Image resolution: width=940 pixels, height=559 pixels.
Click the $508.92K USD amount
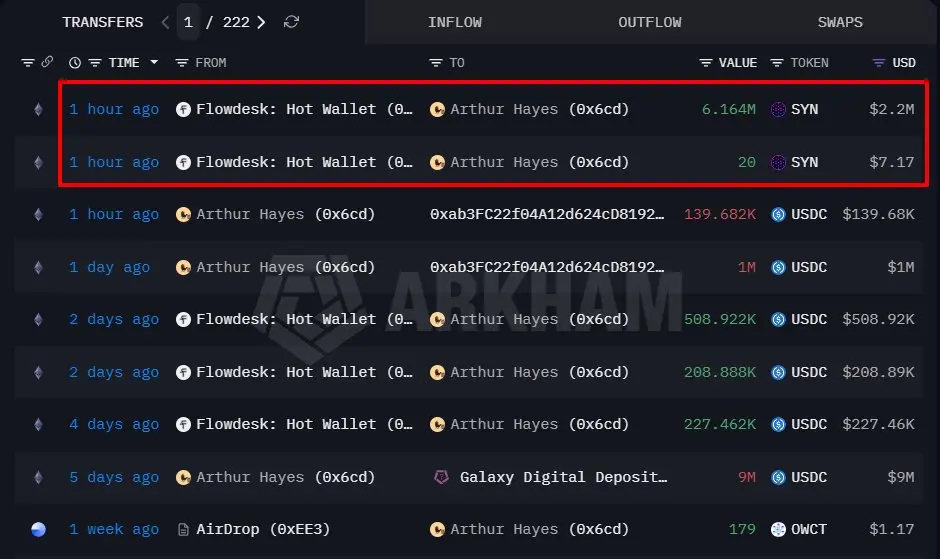click(x=878, y=319)
